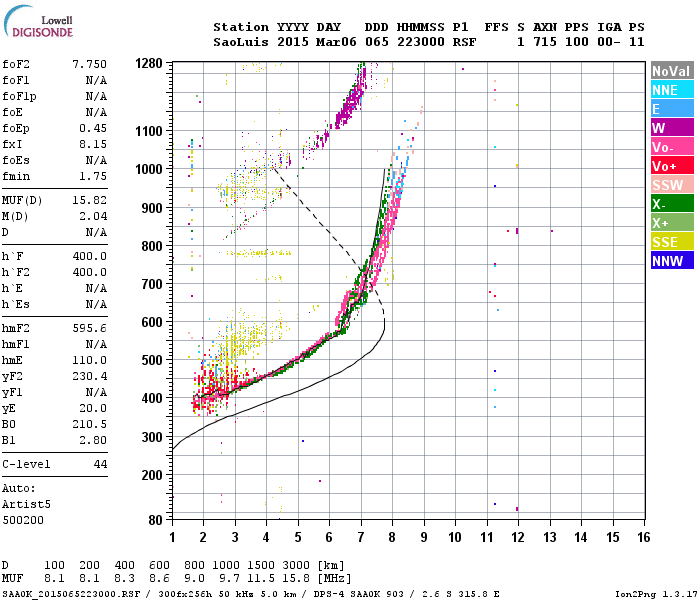Click the foF2 value 7.750
This screenshot has width=700, height=600.
tap(90, 64)
